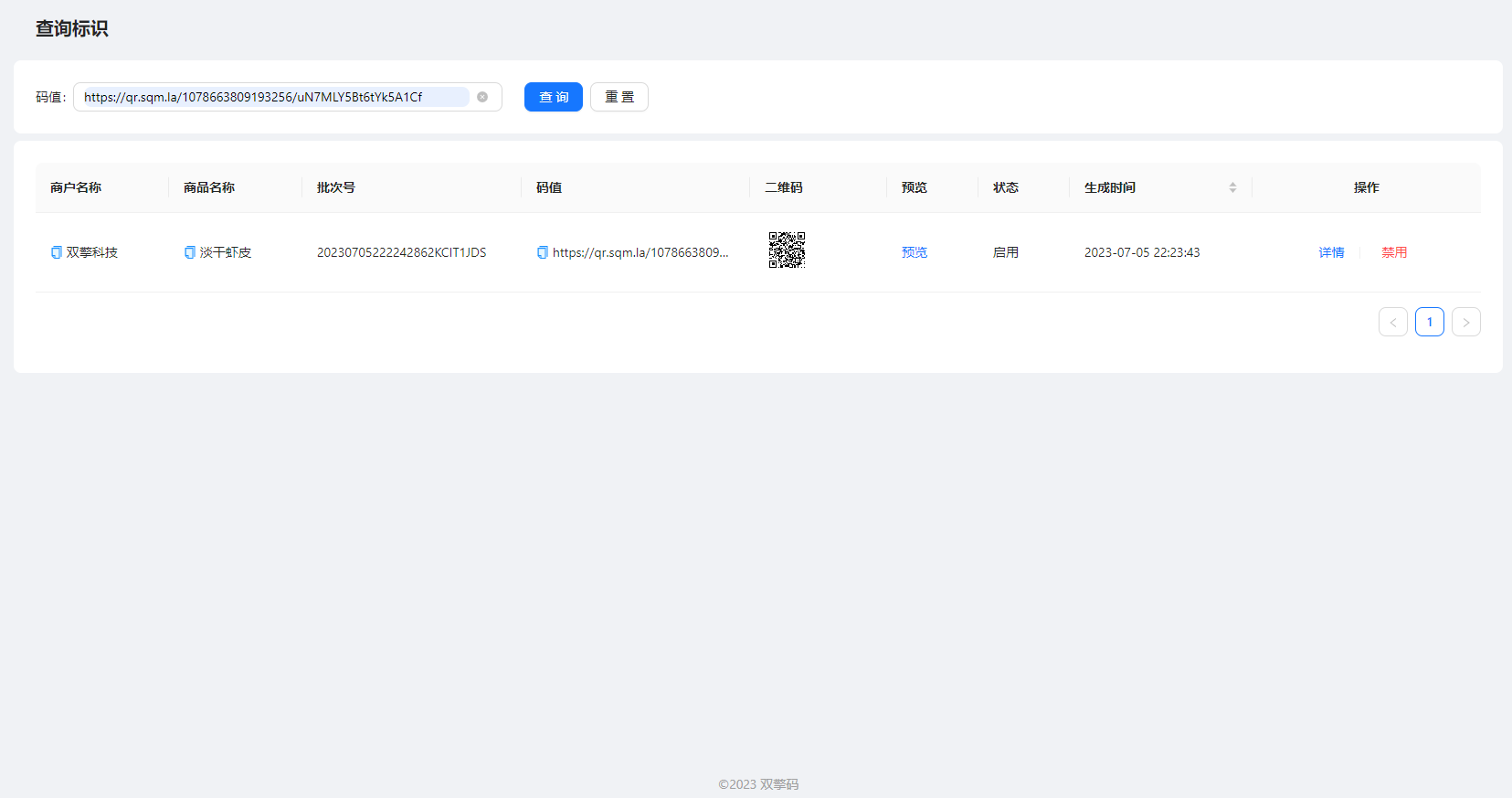Image resolution: width=1512 pixels, height=798 pixels.
Task: Click batch number 20230705222242862KCIT1JDS
Action: 401,252
